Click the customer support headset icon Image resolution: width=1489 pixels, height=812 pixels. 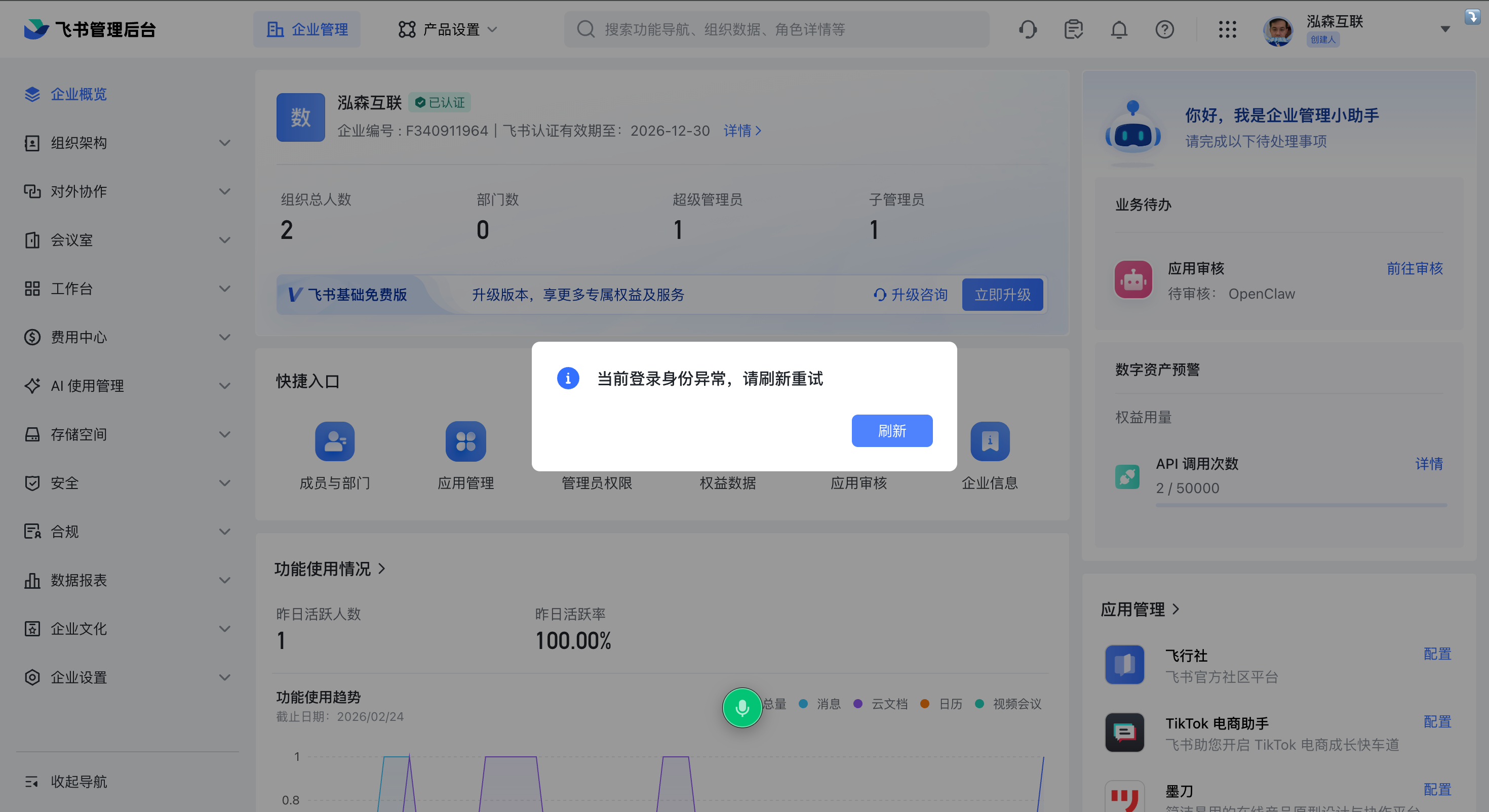pos(1028,29)
